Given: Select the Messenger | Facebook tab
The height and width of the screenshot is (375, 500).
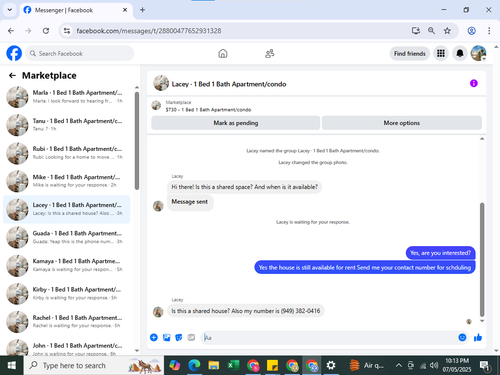Looking at the screenshot, I should 76,10.
